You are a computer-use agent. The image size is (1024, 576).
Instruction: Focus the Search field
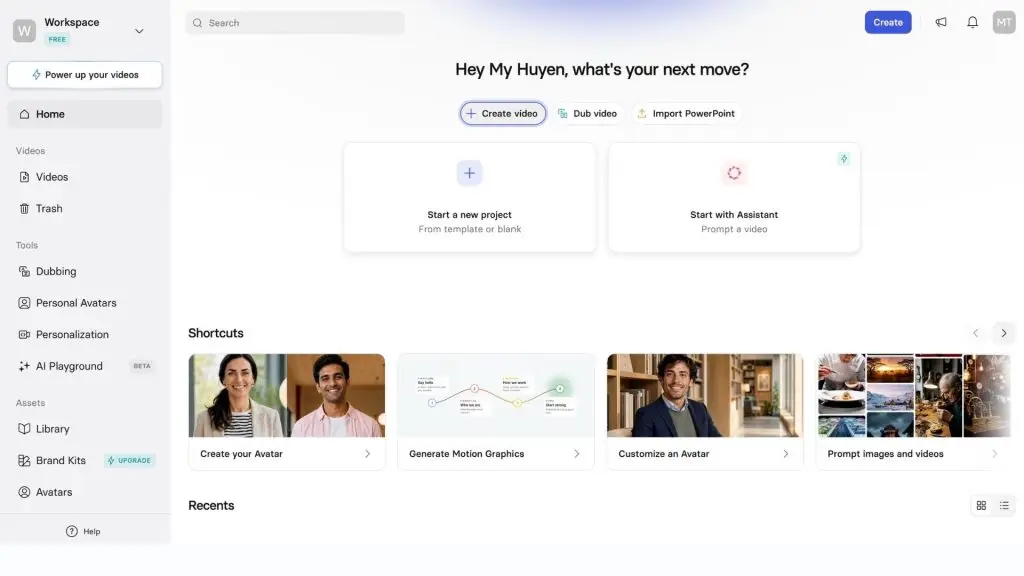pyautogui.click(x=295, y=23)
